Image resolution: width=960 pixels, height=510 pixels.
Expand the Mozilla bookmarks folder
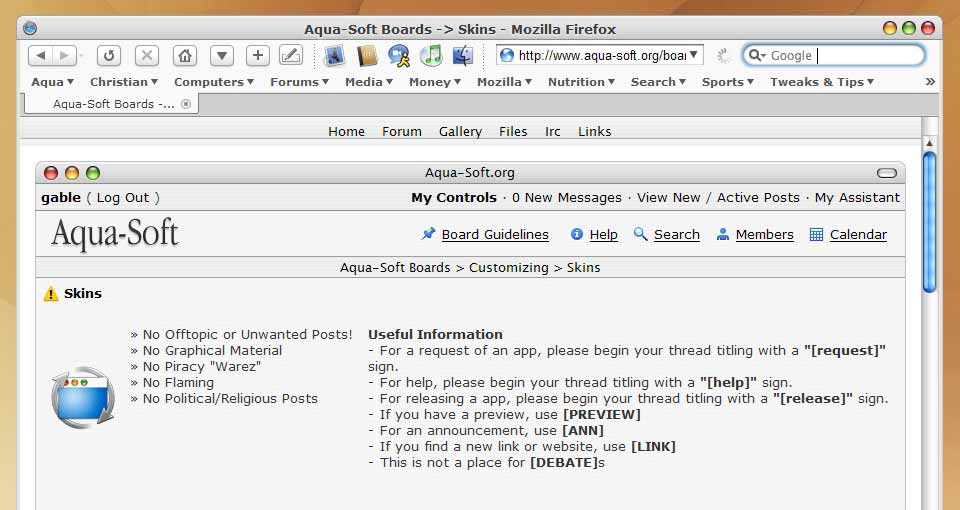[x=504, y=82]
